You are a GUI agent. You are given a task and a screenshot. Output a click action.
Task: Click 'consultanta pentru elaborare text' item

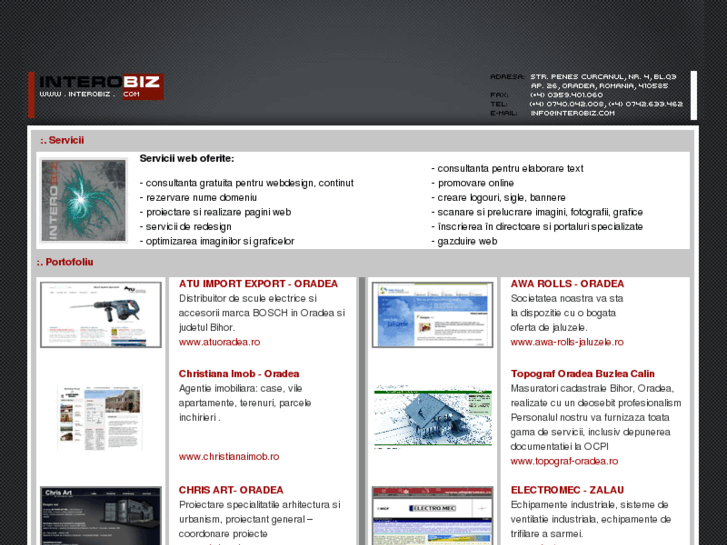click(x=507, y=168)
